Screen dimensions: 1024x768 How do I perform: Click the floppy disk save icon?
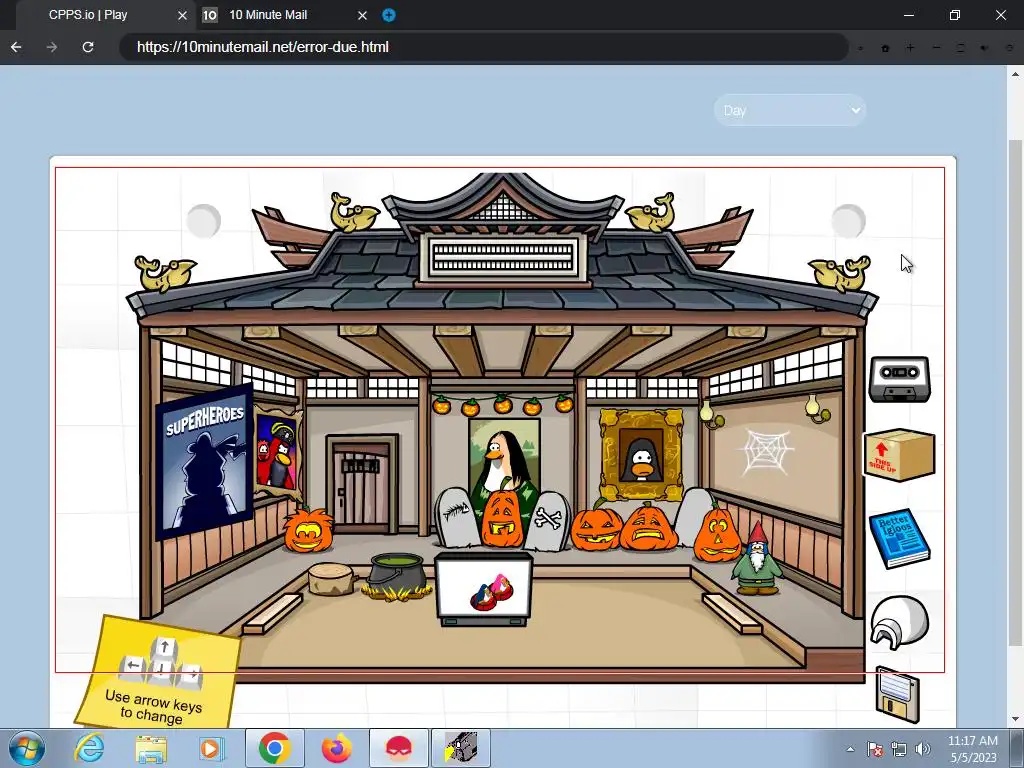pos(897,695)
